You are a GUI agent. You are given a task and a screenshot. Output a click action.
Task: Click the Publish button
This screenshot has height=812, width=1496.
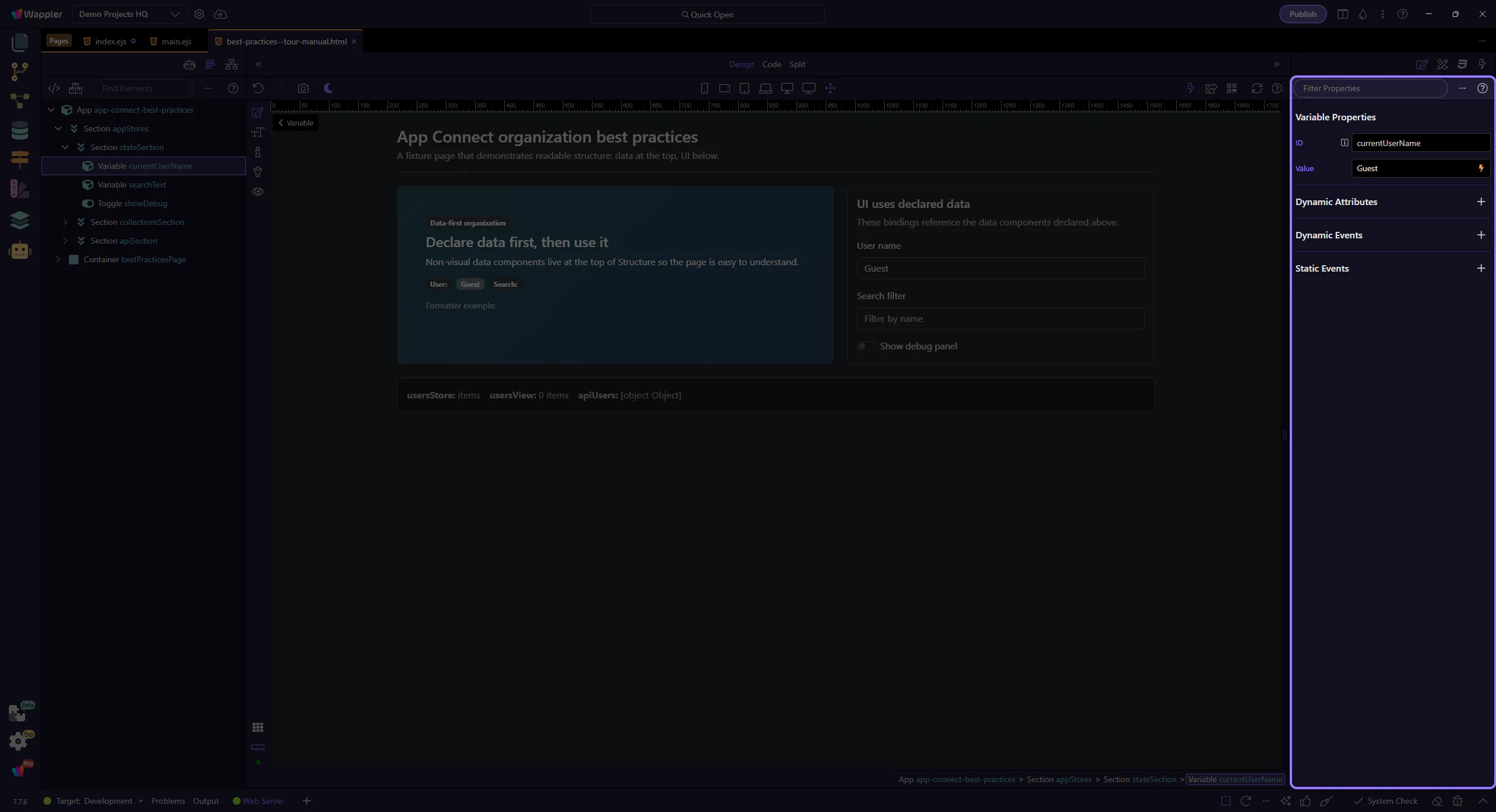[1303, 14]
